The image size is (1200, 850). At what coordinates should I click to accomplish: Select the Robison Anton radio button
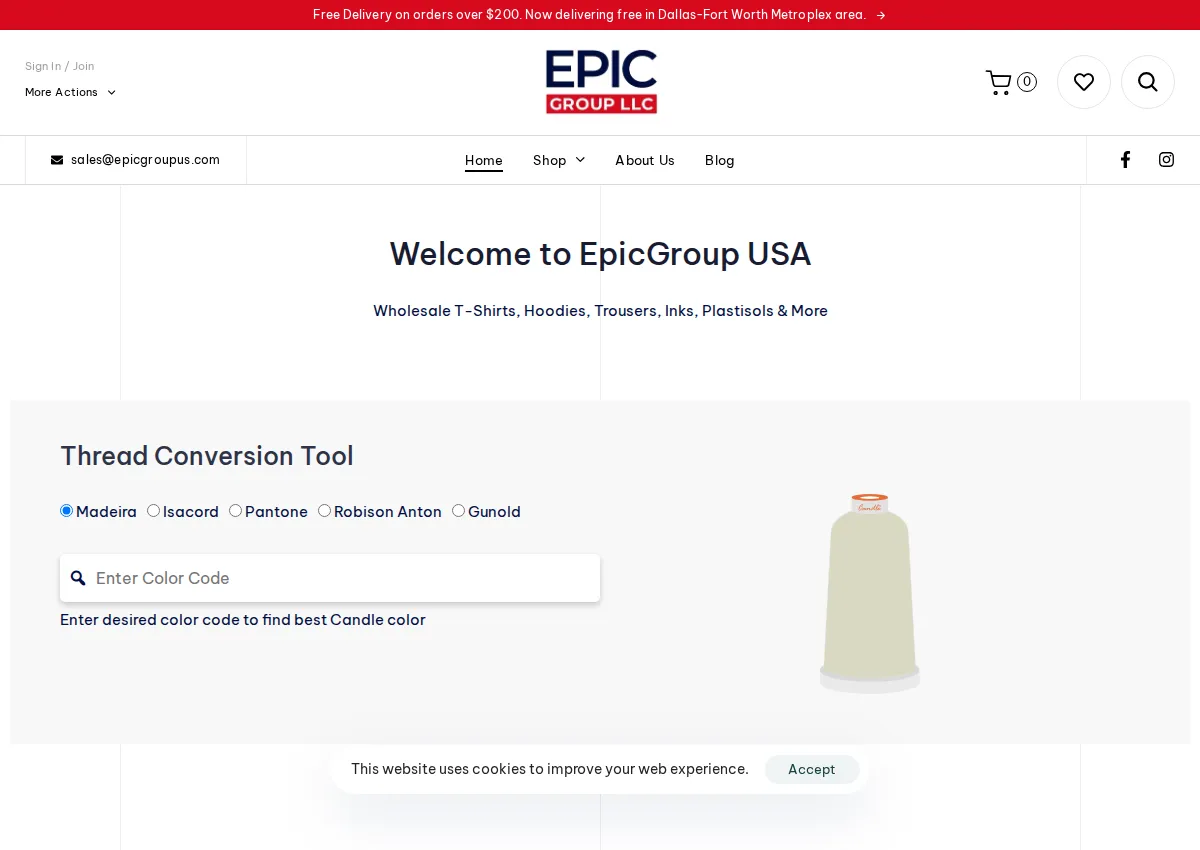click(325, 511)
